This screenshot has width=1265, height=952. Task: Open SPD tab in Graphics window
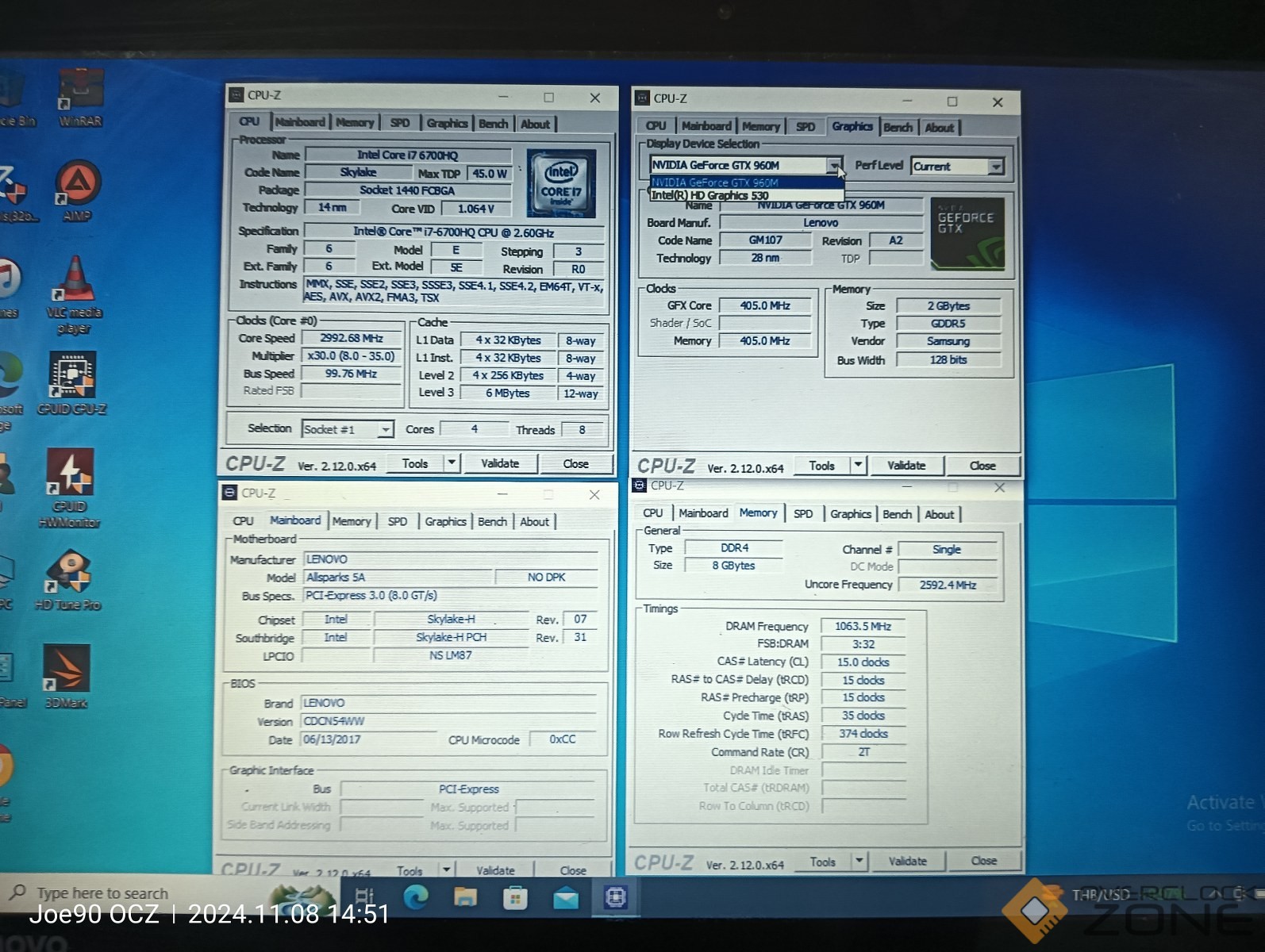[x=806, y=127]
